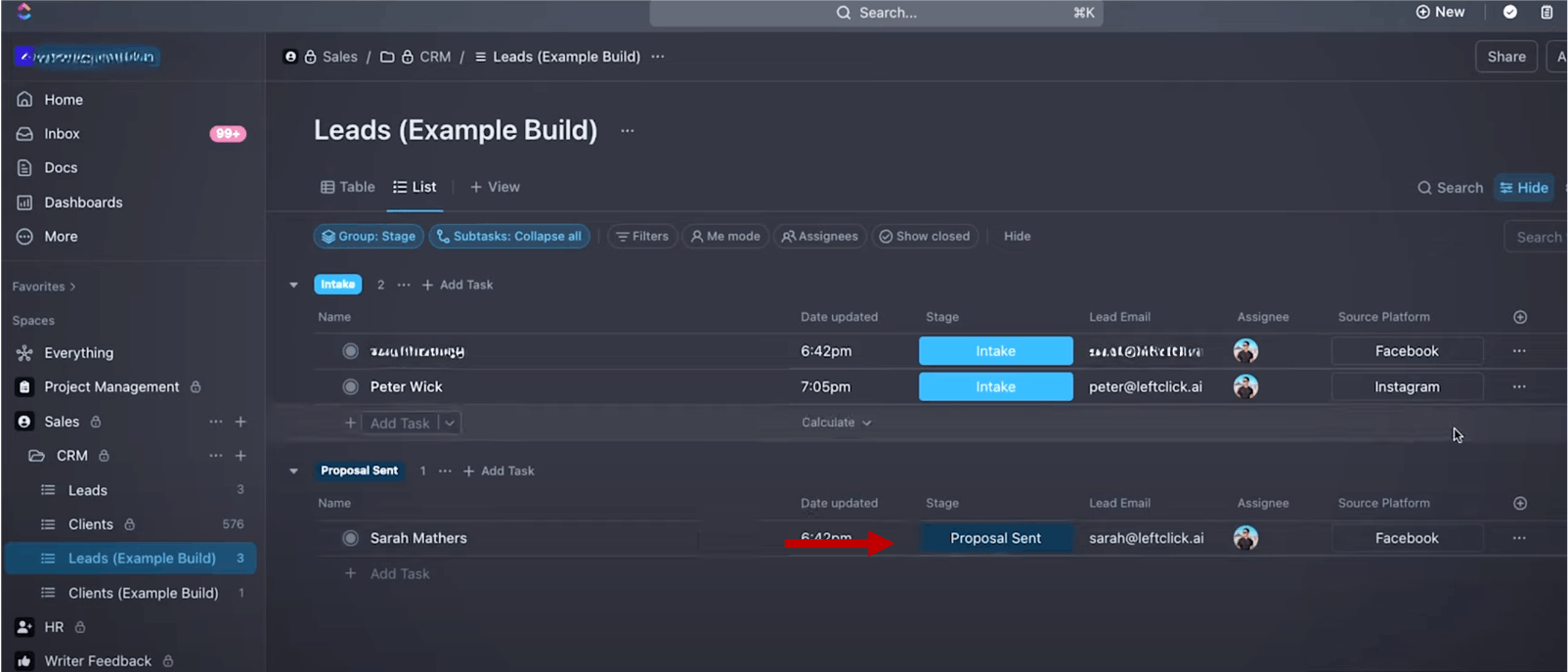The height and width of the screenshot is (672, 1568).
Task: Click Hide next to Show closed
Action: point(1017,237)
